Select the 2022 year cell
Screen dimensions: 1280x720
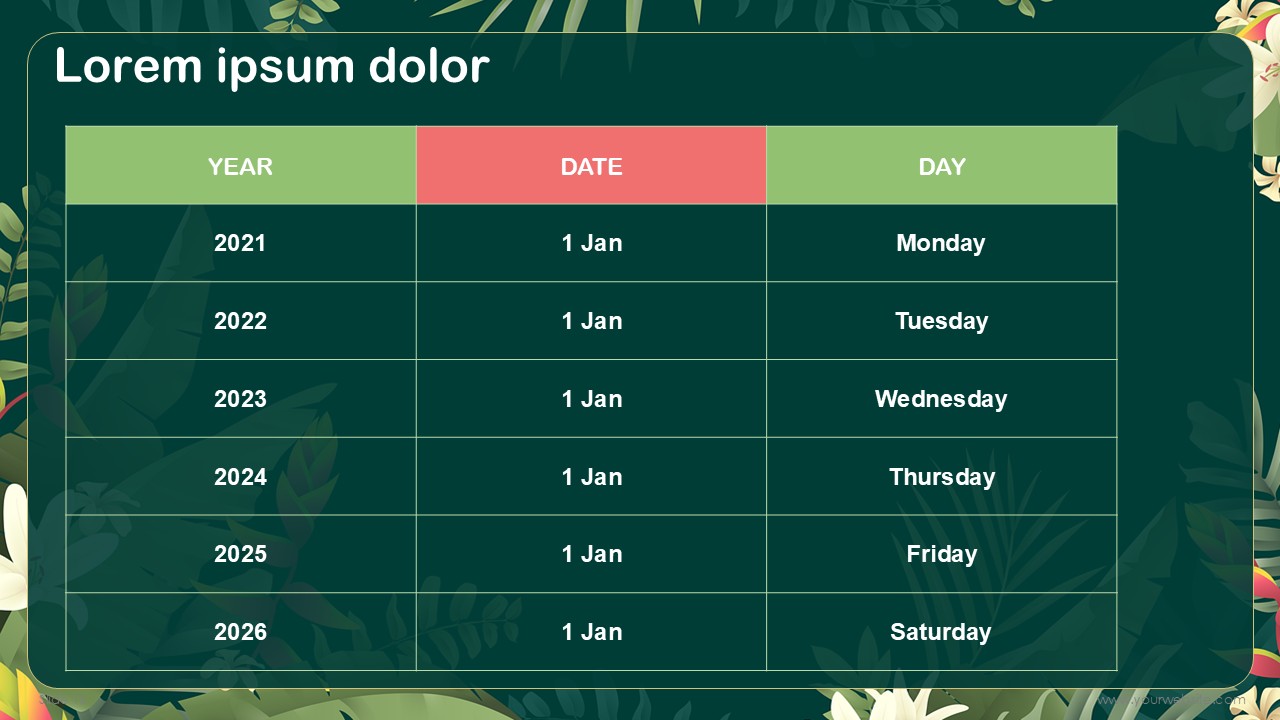241,321
